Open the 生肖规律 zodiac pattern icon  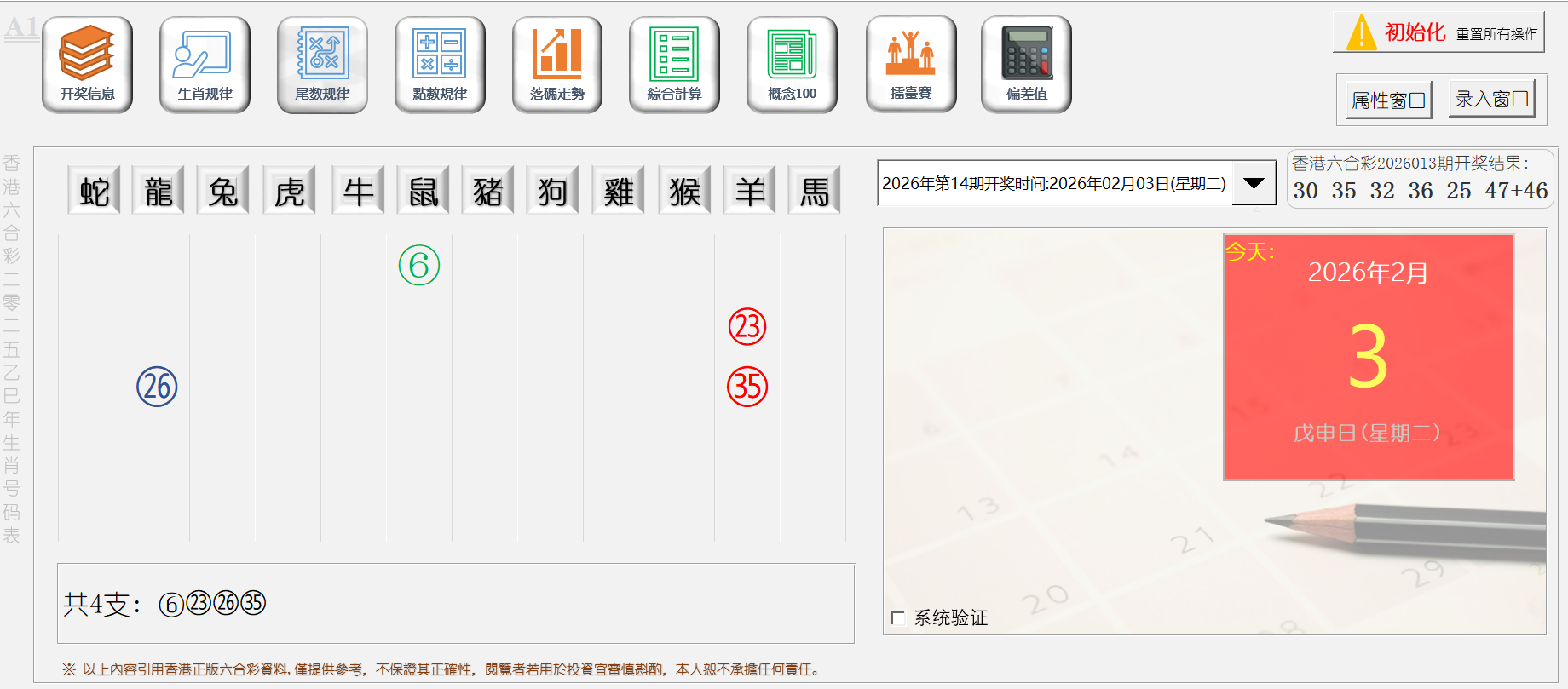tap(205, 65)
